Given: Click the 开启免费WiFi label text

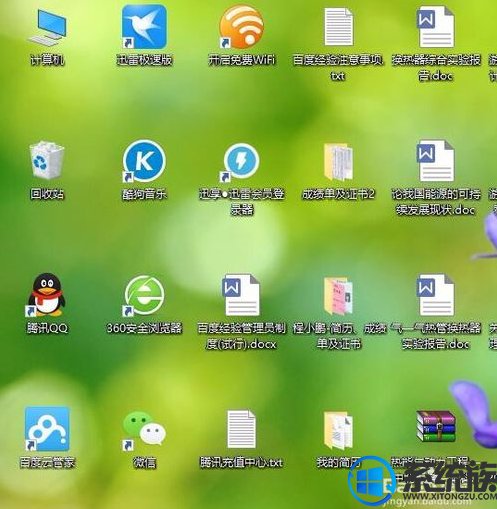Looking at the screenshot, I should 242,60.
